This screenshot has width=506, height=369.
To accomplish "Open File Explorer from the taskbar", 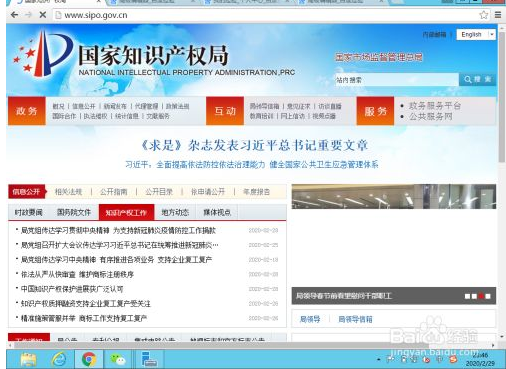I will pos(29,360).
